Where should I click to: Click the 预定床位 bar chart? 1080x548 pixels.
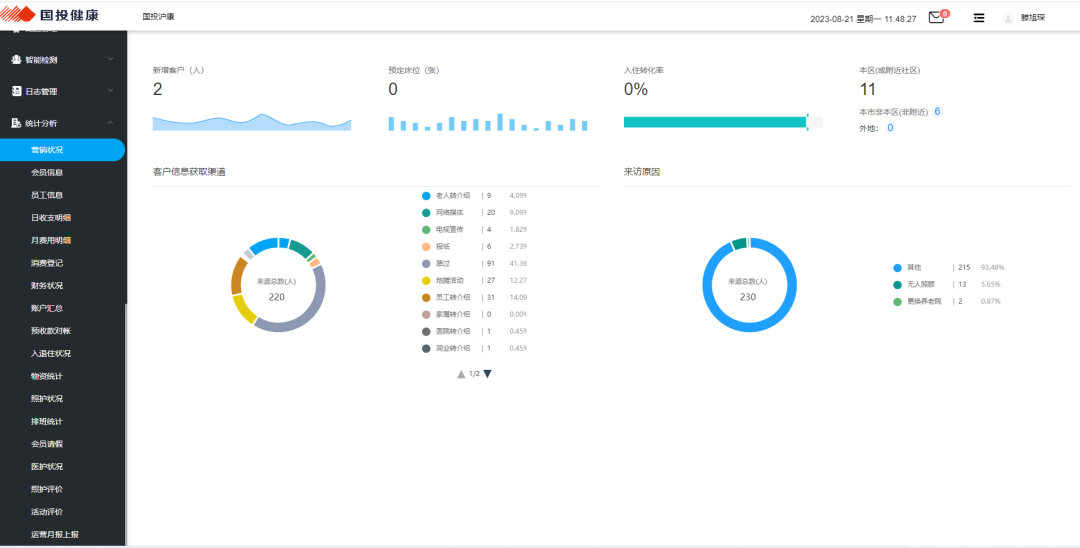click(488, 122)
